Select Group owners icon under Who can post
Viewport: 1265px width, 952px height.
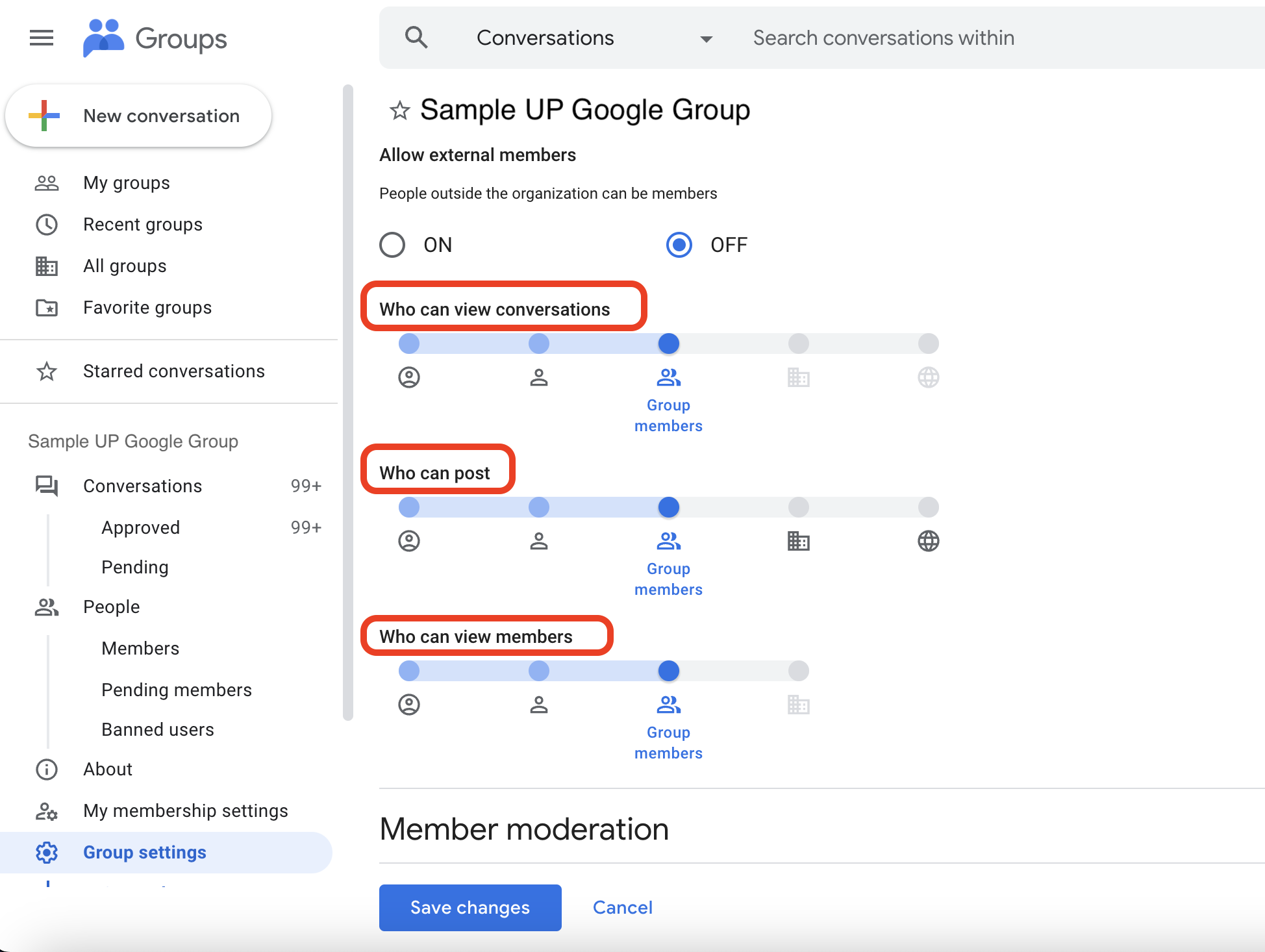tap(409, 541)
